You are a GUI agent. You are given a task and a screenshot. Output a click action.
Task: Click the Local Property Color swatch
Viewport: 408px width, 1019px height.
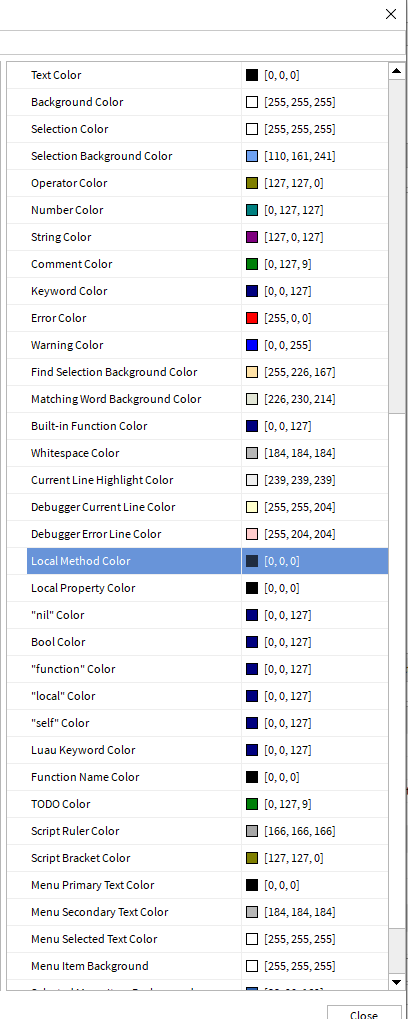252,588
